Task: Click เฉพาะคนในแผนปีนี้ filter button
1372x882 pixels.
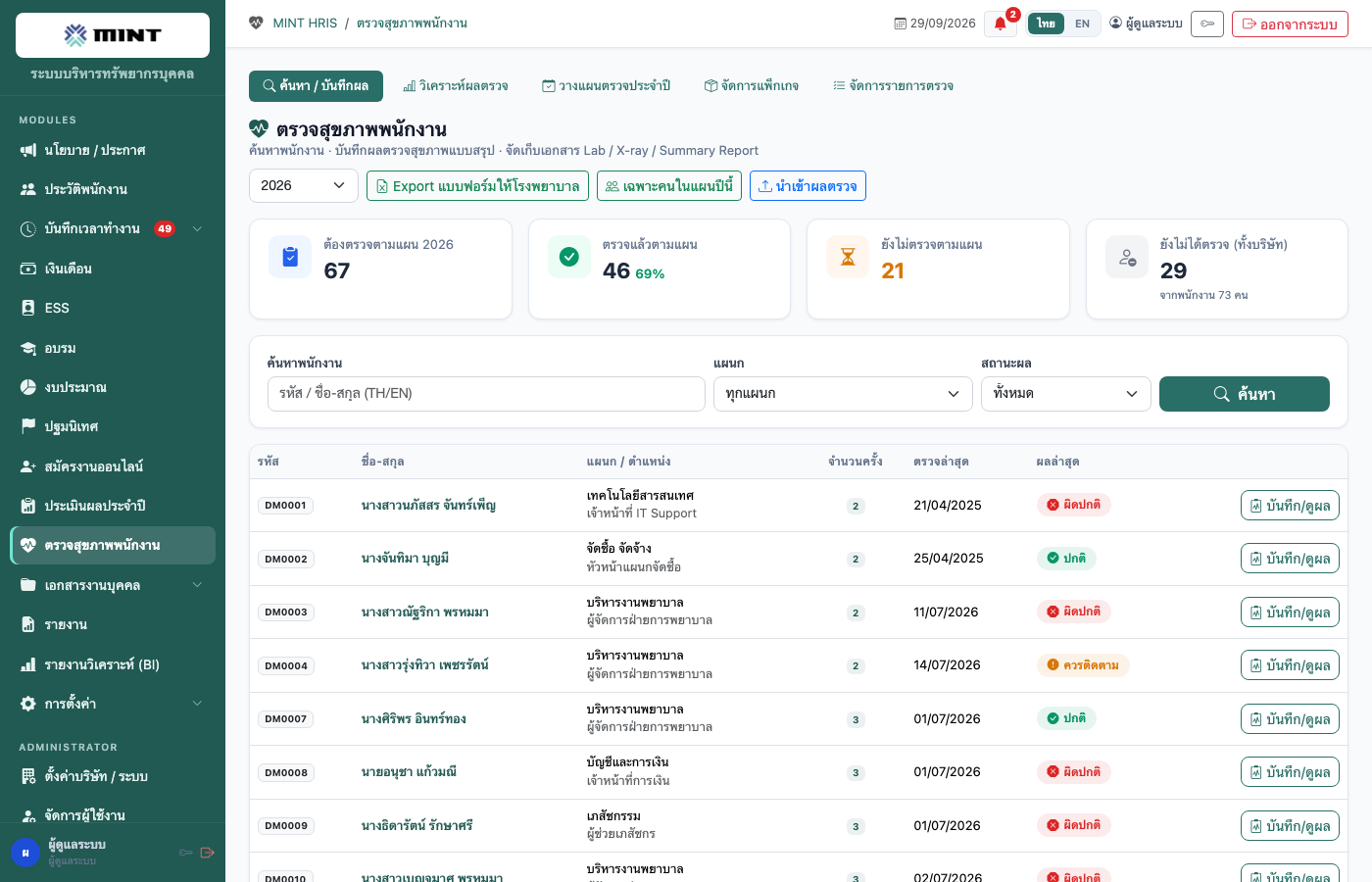Action: coord(669,186)
